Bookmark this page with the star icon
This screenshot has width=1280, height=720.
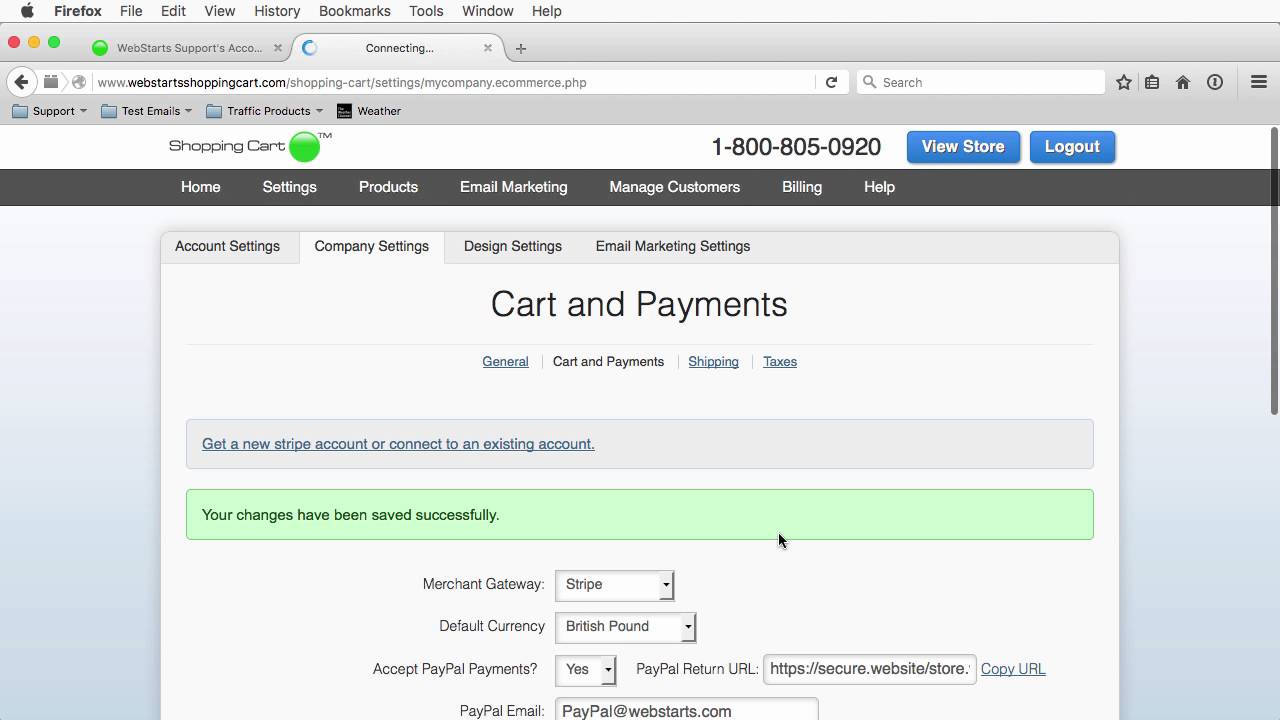click(x=1124, y=82)
